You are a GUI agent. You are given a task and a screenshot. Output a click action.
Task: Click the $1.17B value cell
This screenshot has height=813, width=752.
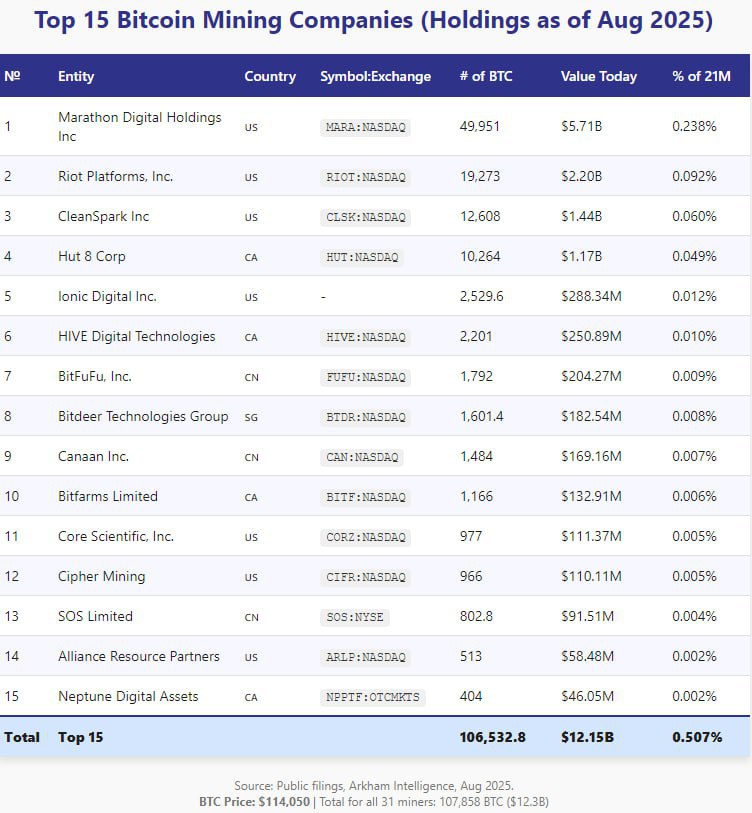[581, 256]
